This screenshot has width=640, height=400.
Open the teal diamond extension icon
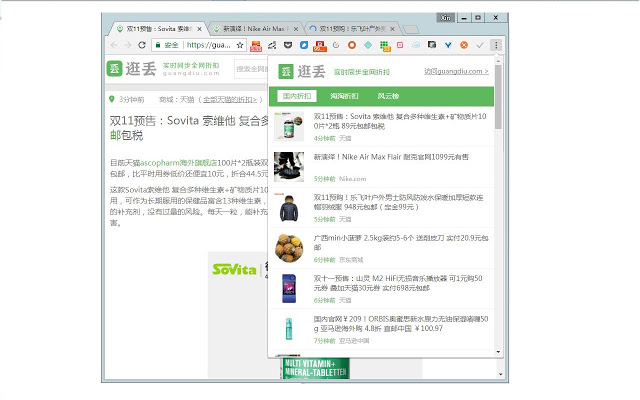pos(368,45)
